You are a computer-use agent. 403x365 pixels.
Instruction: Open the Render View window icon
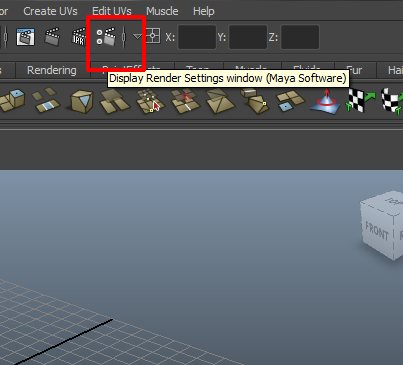tap(26, 37)
